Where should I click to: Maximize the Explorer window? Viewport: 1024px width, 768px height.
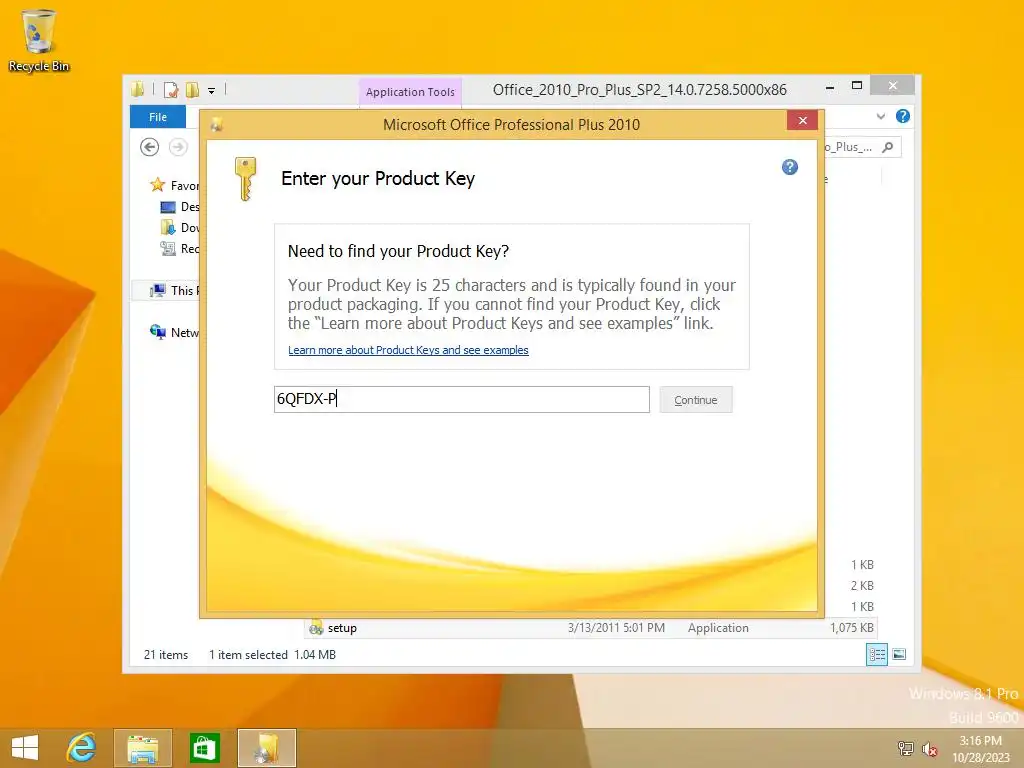coord(857,86)
